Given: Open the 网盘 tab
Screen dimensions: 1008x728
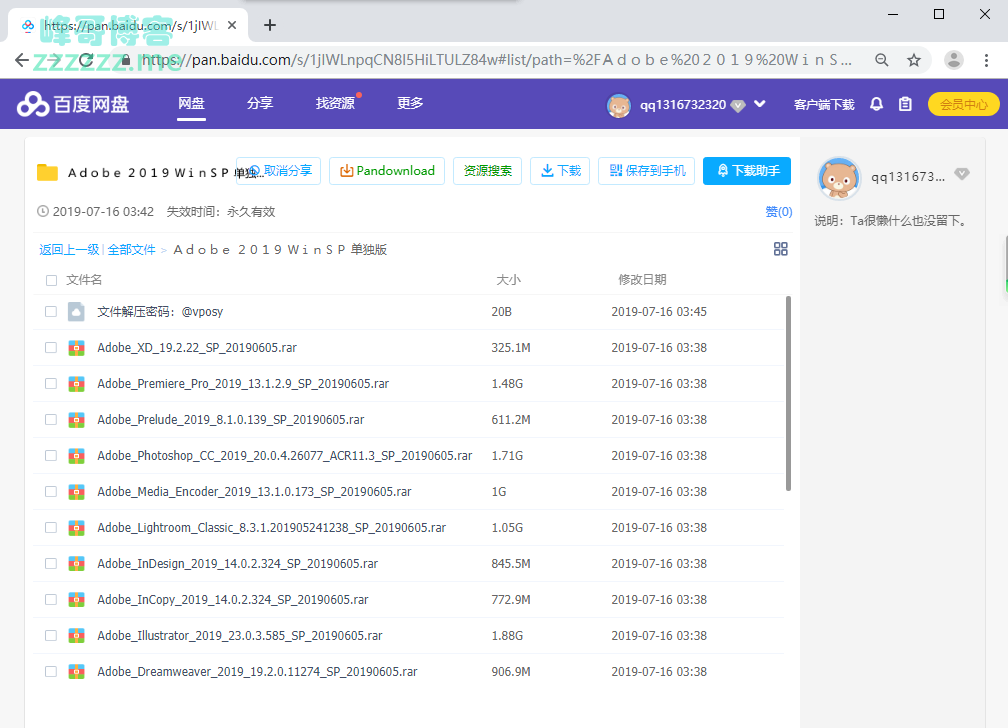Looking at the screenshot, I should click(192, 104).
